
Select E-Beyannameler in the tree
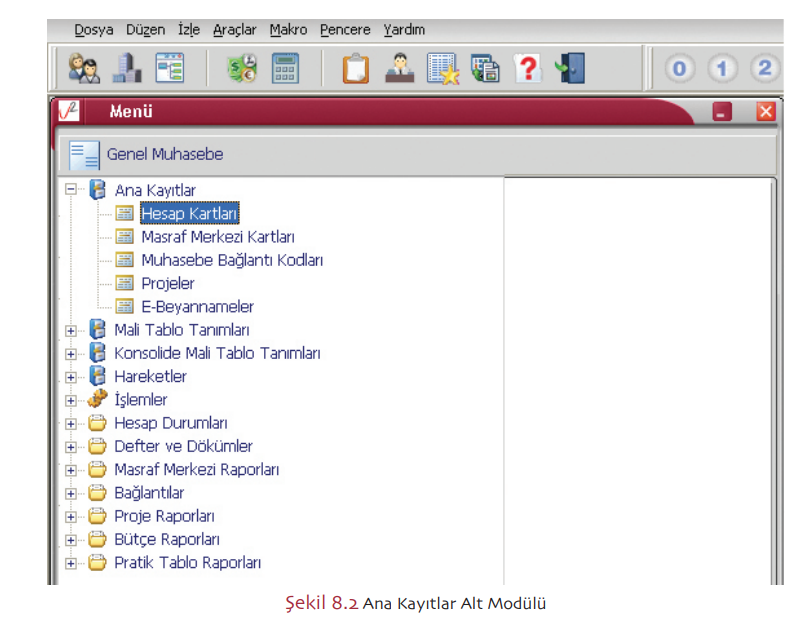(197, 307)
